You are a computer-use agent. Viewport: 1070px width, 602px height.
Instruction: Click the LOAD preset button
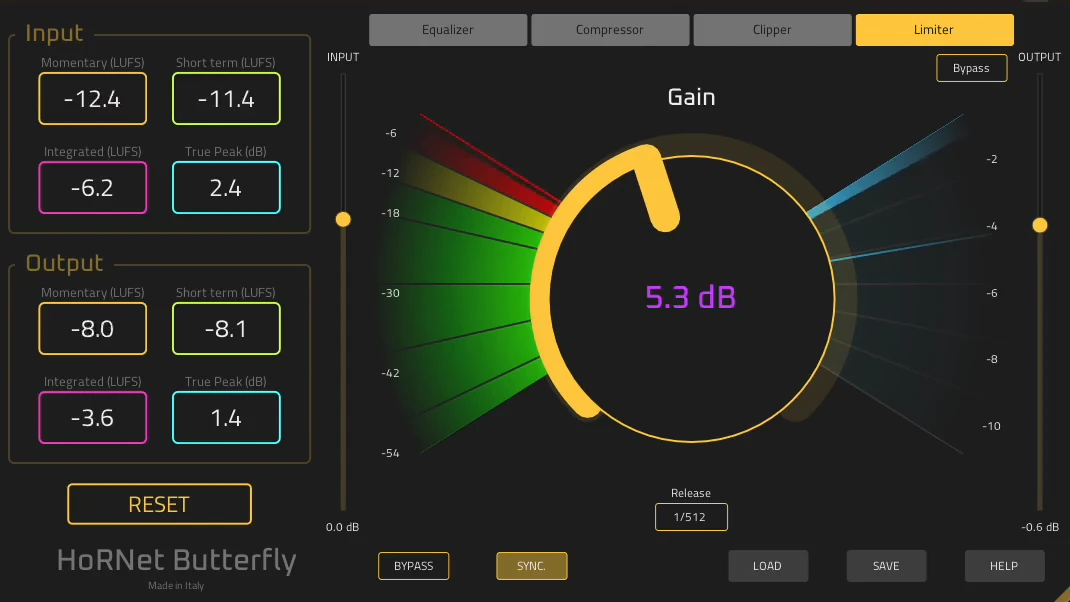click(x=768, y=566)
